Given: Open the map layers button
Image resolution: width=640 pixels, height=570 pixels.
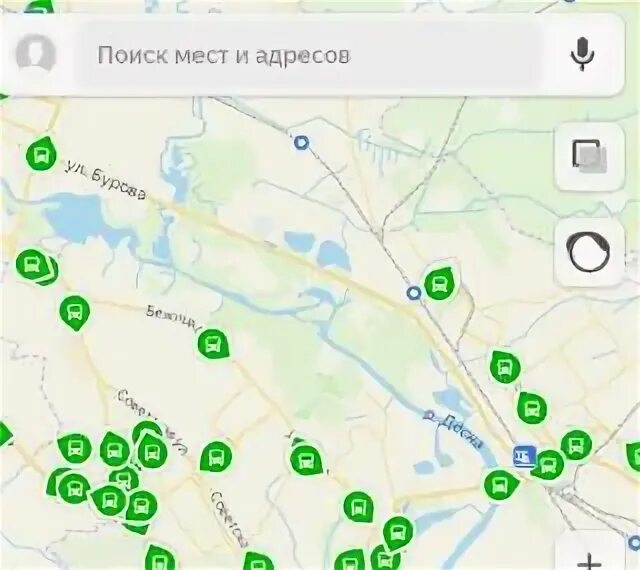Looking at the screenshot, I should pos(589,156).
